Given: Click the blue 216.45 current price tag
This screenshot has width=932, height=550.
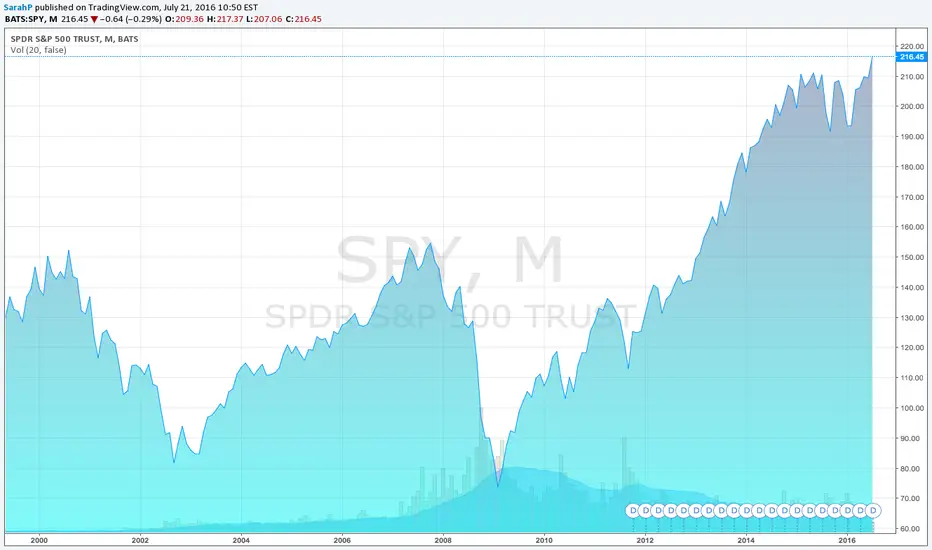Looking at the screenshot, I should 912,57.
